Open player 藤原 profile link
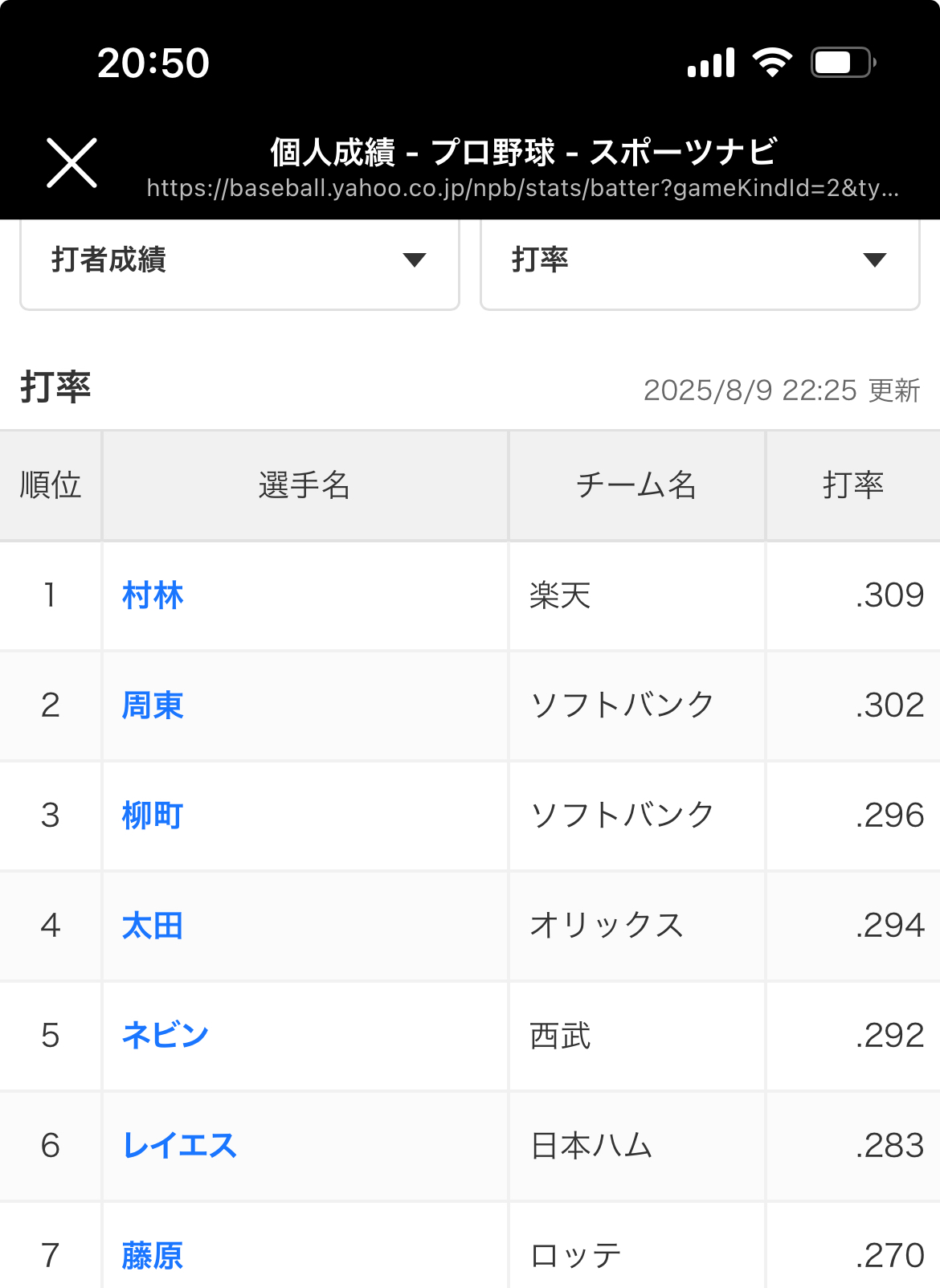 point(153,1255)
